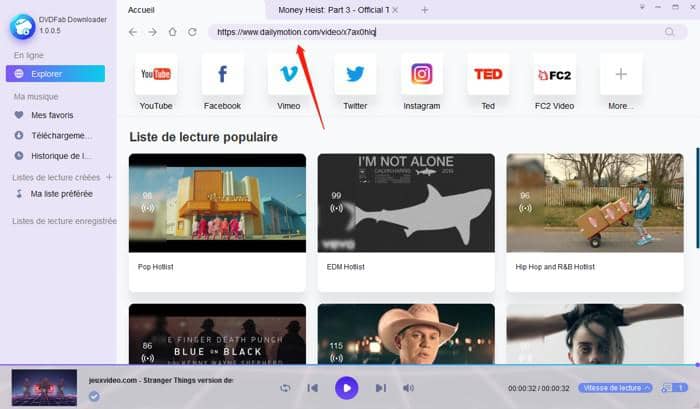Image resolution: width=700 pixels, height=409 pixels.
Task: Click the now-playing Stranger Things thumbnail
Action: tap(44, 388)
